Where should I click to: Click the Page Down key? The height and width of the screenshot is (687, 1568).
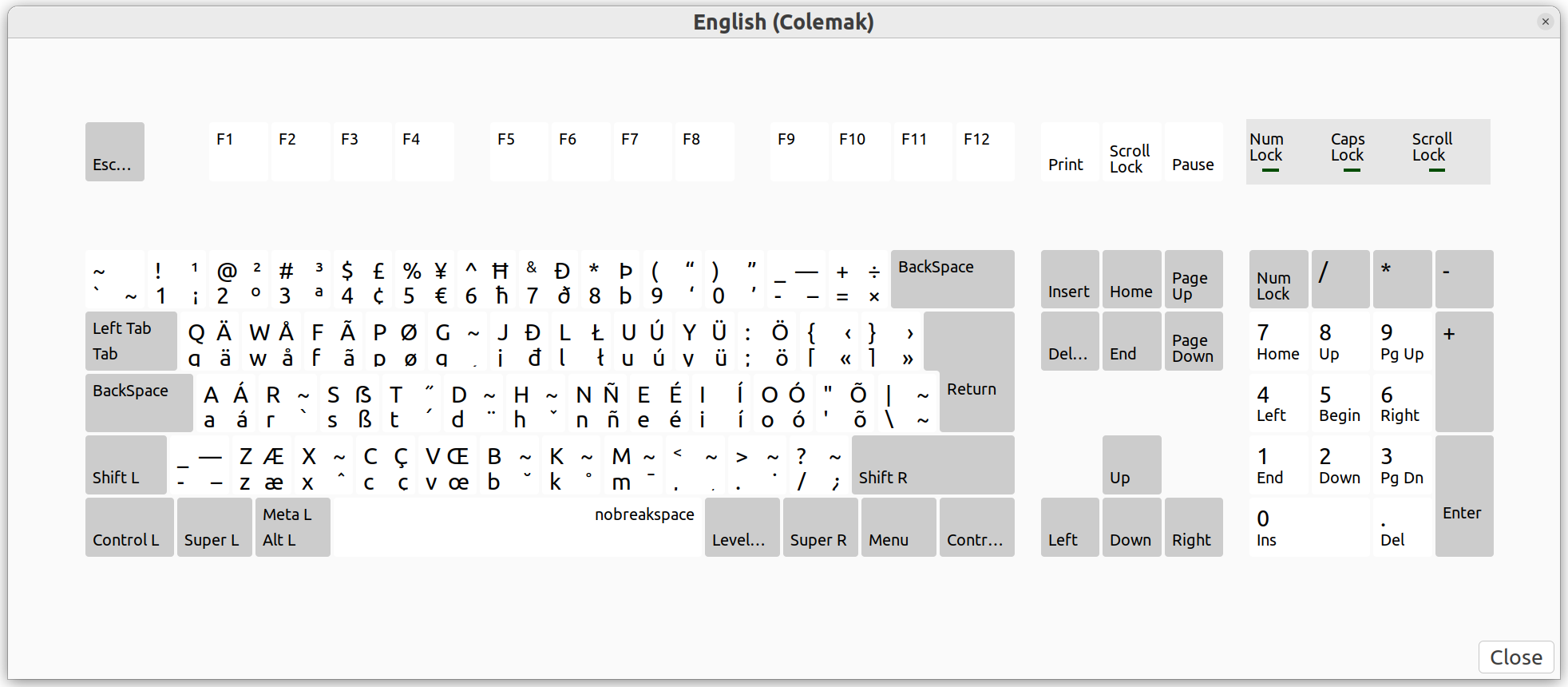pyautogui.click(x=1194, y=341)
